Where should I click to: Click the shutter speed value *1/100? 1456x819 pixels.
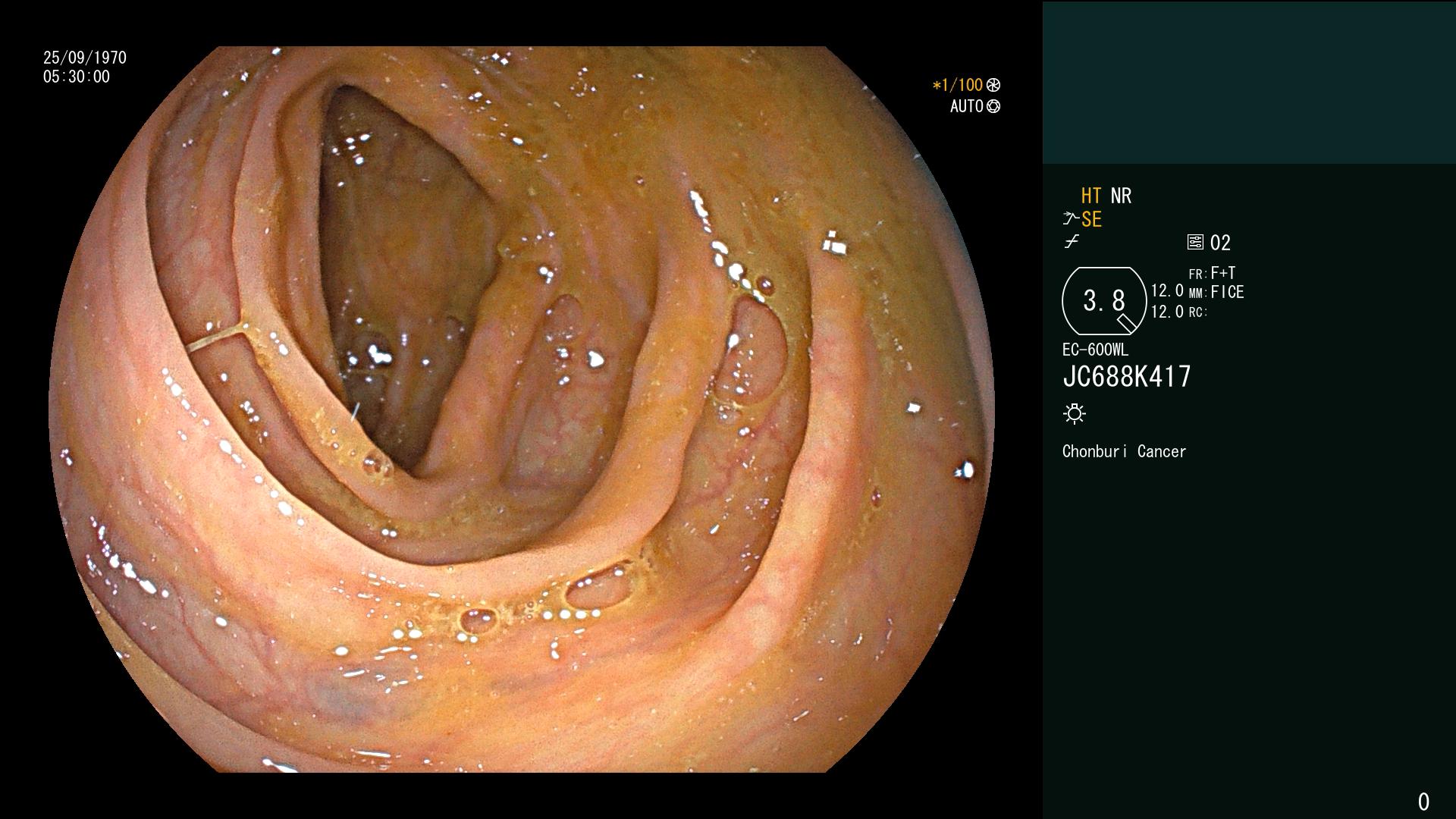pos(957,85)
